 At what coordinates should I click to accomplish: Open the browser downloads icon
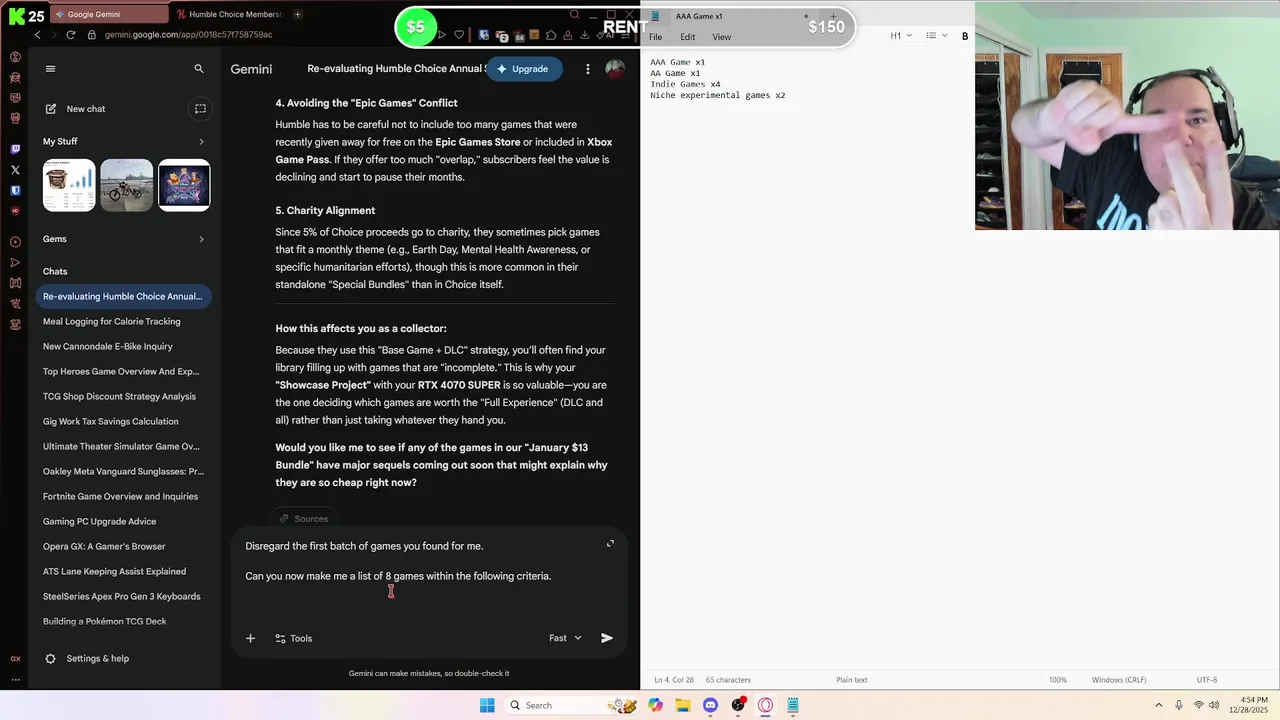[584, 34]
